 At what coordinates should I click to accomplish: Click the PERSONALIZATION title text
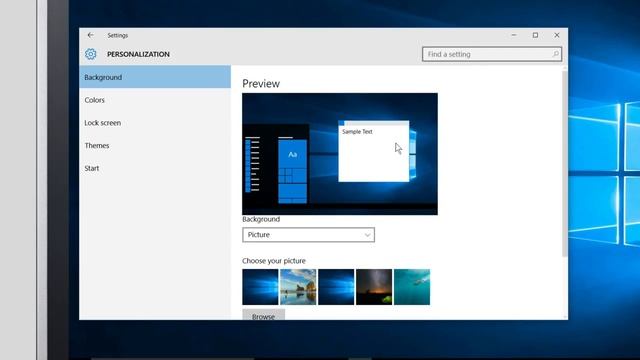click(x=138, y=54)
